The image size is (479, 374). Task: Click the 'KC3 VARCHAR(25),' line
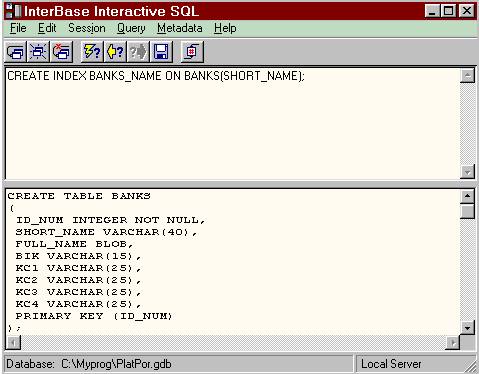pos(78,292)
